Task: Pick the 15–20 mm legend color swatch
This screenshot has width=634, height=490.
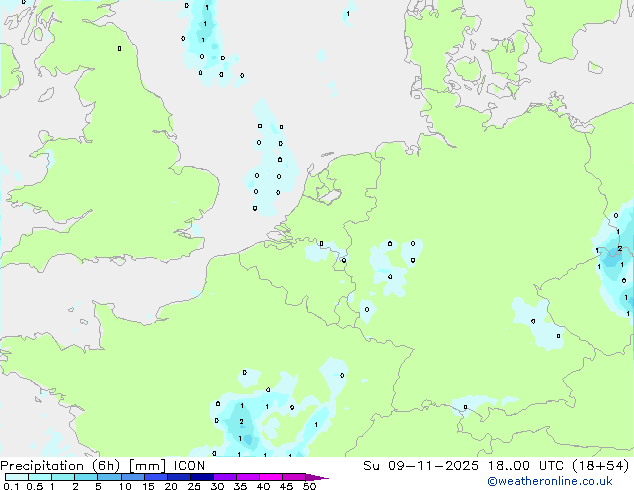Action: (x=155, y=477)
